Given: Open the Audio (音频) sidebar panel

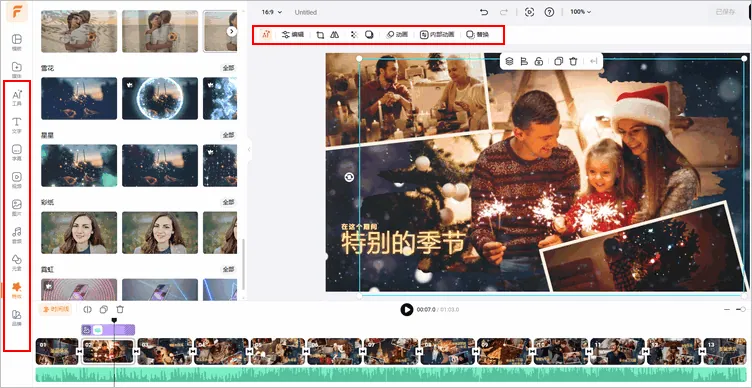Looking at the screenshot, I should [x=17, y=235].
